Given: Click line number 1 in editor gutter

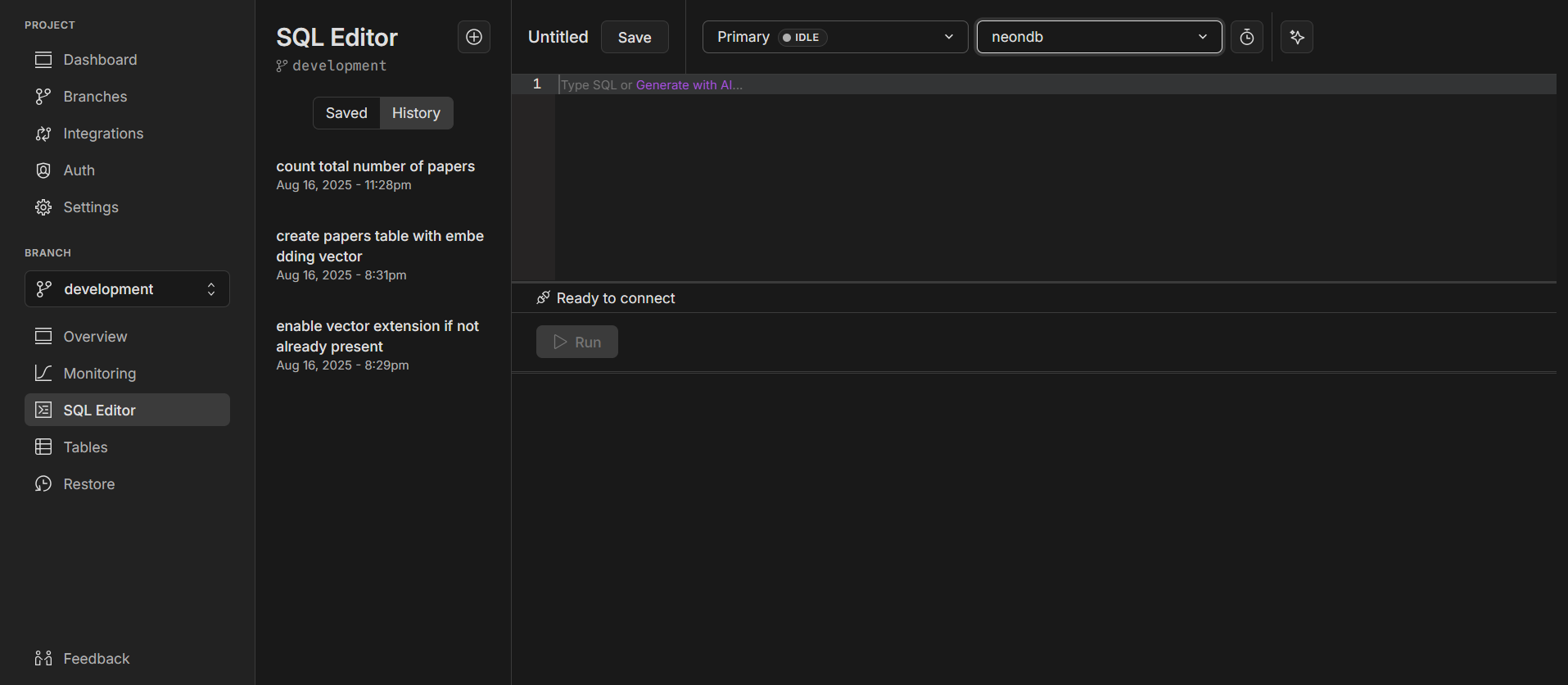Looking at the screenshot, I should pos(537,84).
